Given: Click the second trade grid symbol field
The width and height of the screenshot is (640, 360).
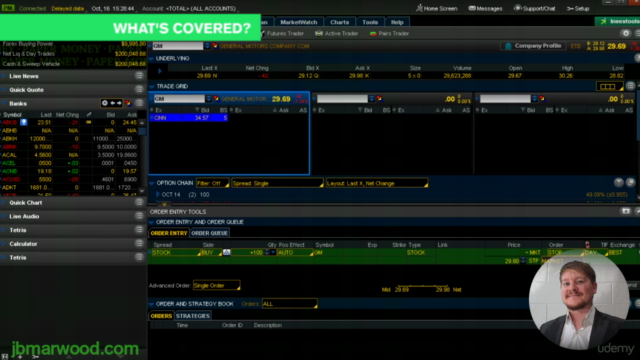Looking at the screenshot, I should [x=342, y=99].
